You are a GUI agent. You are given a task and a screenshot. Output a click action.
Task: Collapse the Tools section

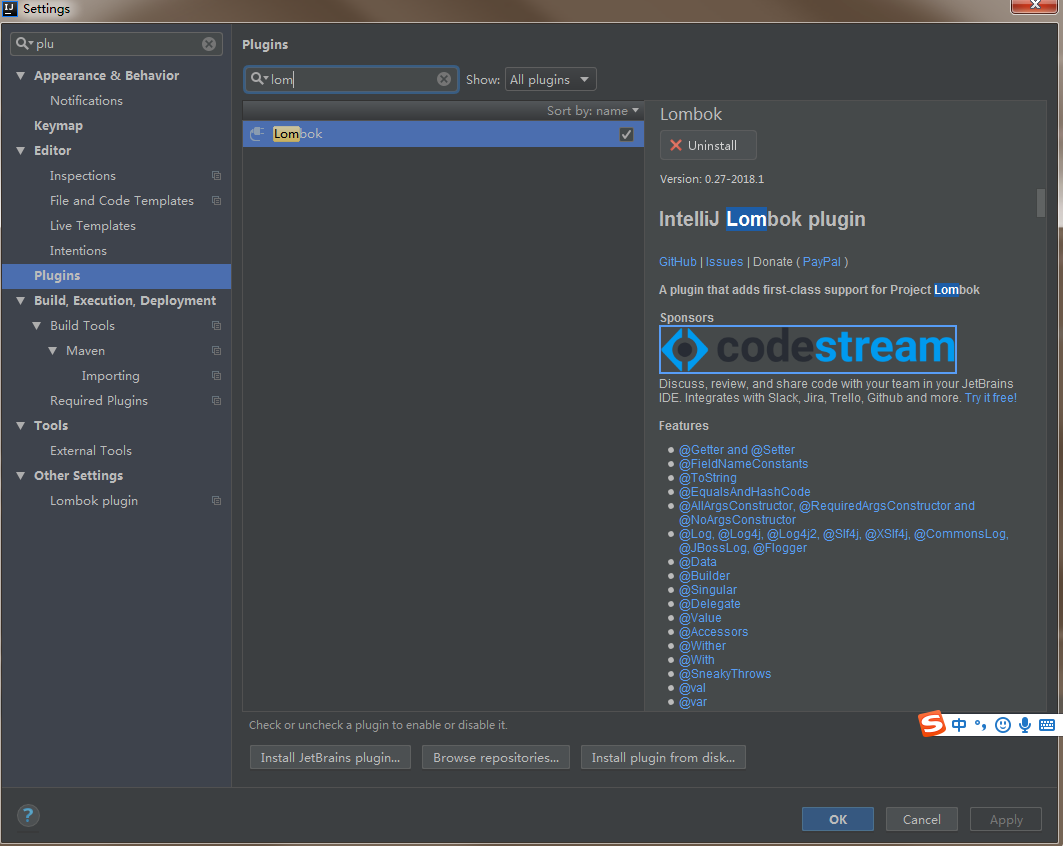(x=20, y=426)
